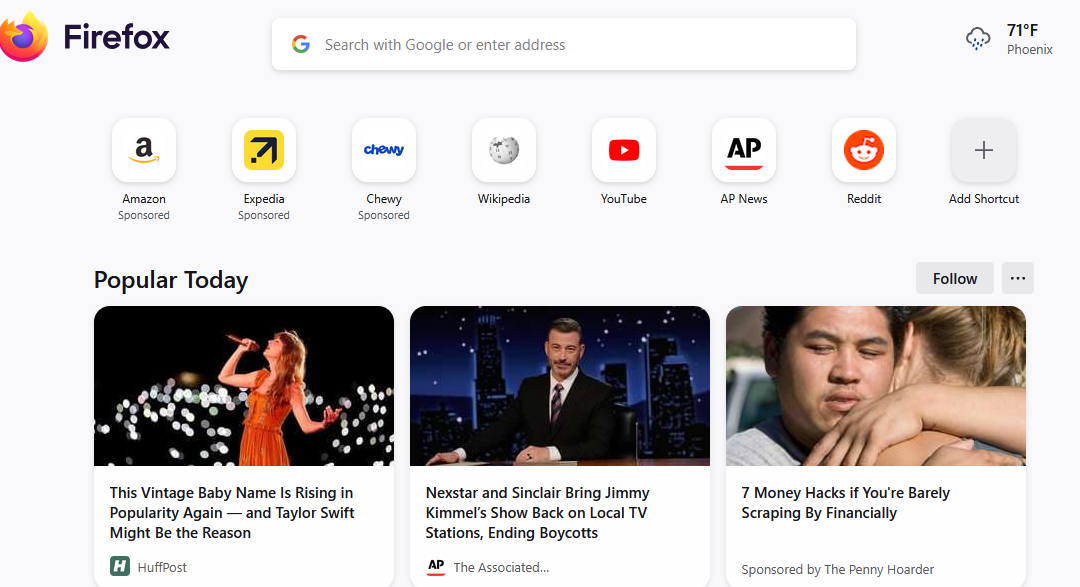Open the Amazon shortcut icon

[144, 150]
